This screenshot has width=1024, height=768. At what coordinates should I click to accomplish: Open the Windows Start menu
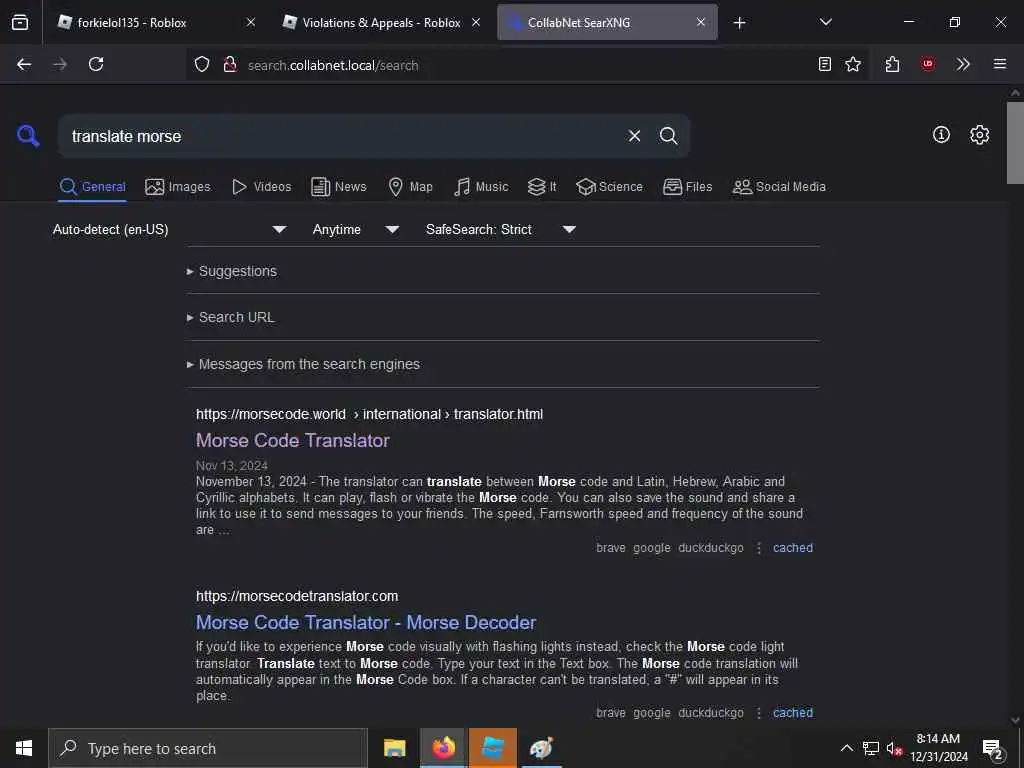coord(24,748)
